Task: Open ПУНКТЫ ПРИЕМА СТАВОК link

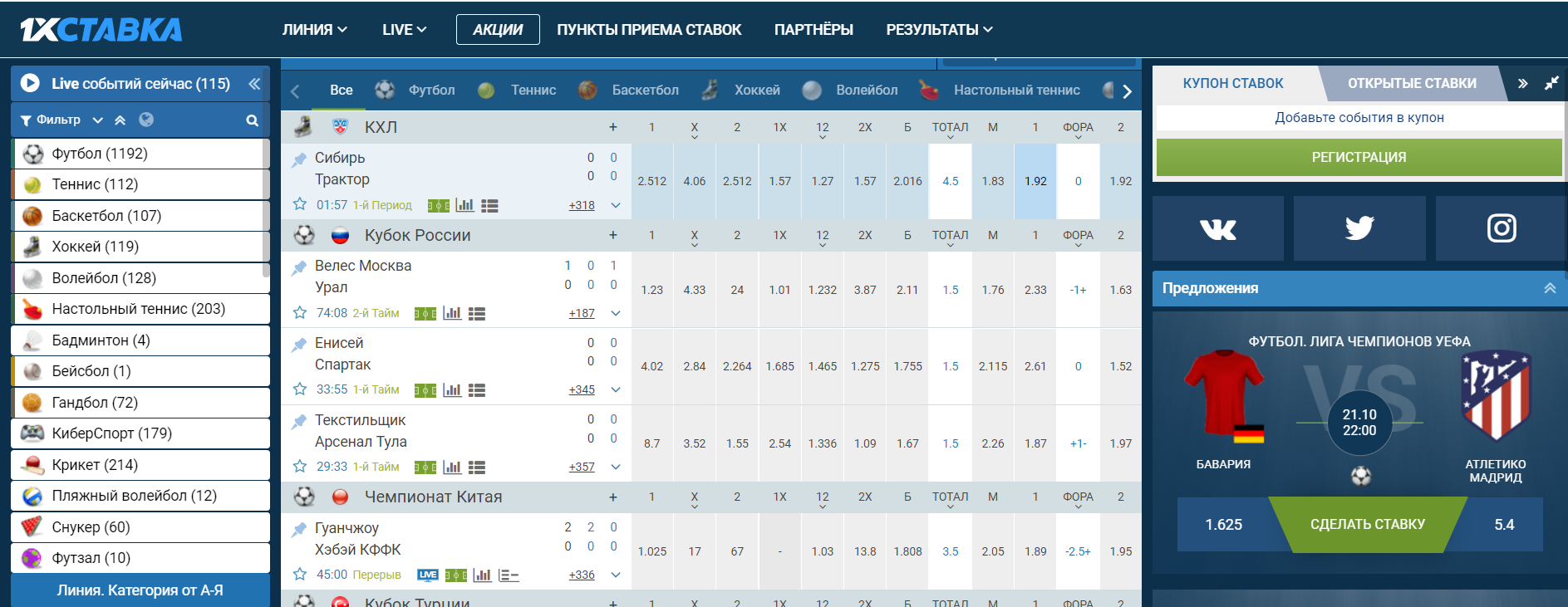Action: [649, 30]
